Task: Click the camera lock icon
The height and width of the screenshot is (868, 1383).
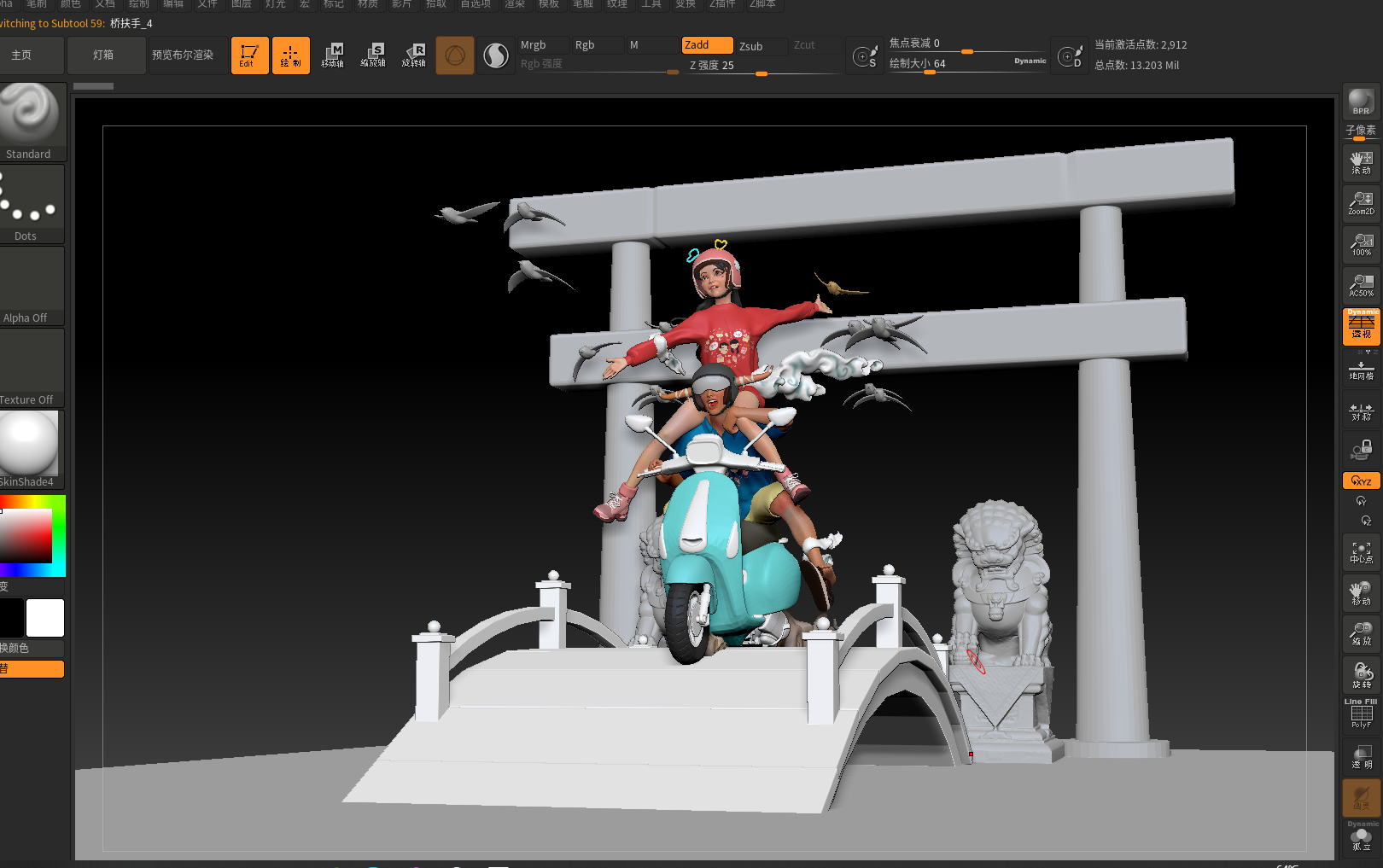Action: [x=1361, y=450]
